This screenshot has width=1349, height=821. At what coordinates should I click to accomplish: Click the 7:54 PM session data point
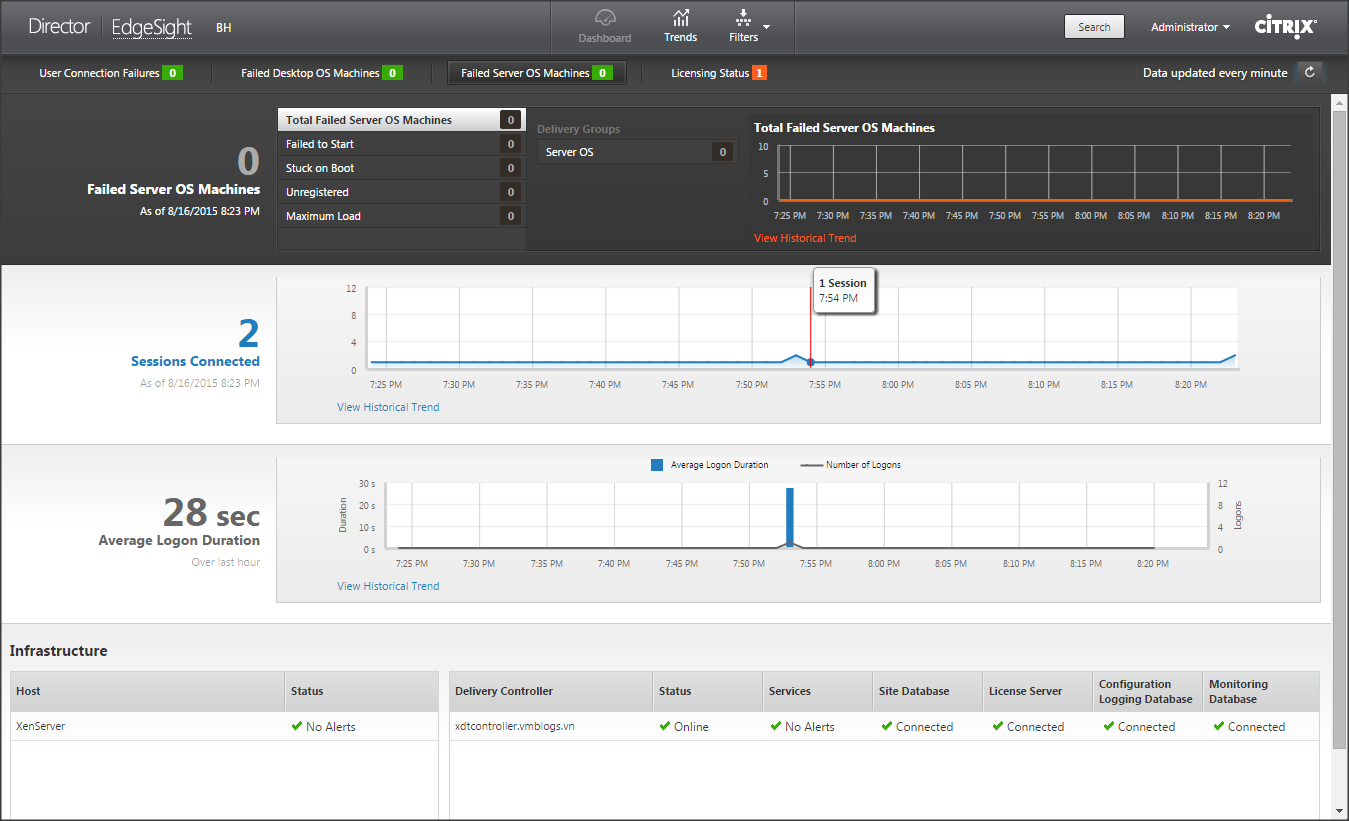pyautogui.click(x=811, y=362)
